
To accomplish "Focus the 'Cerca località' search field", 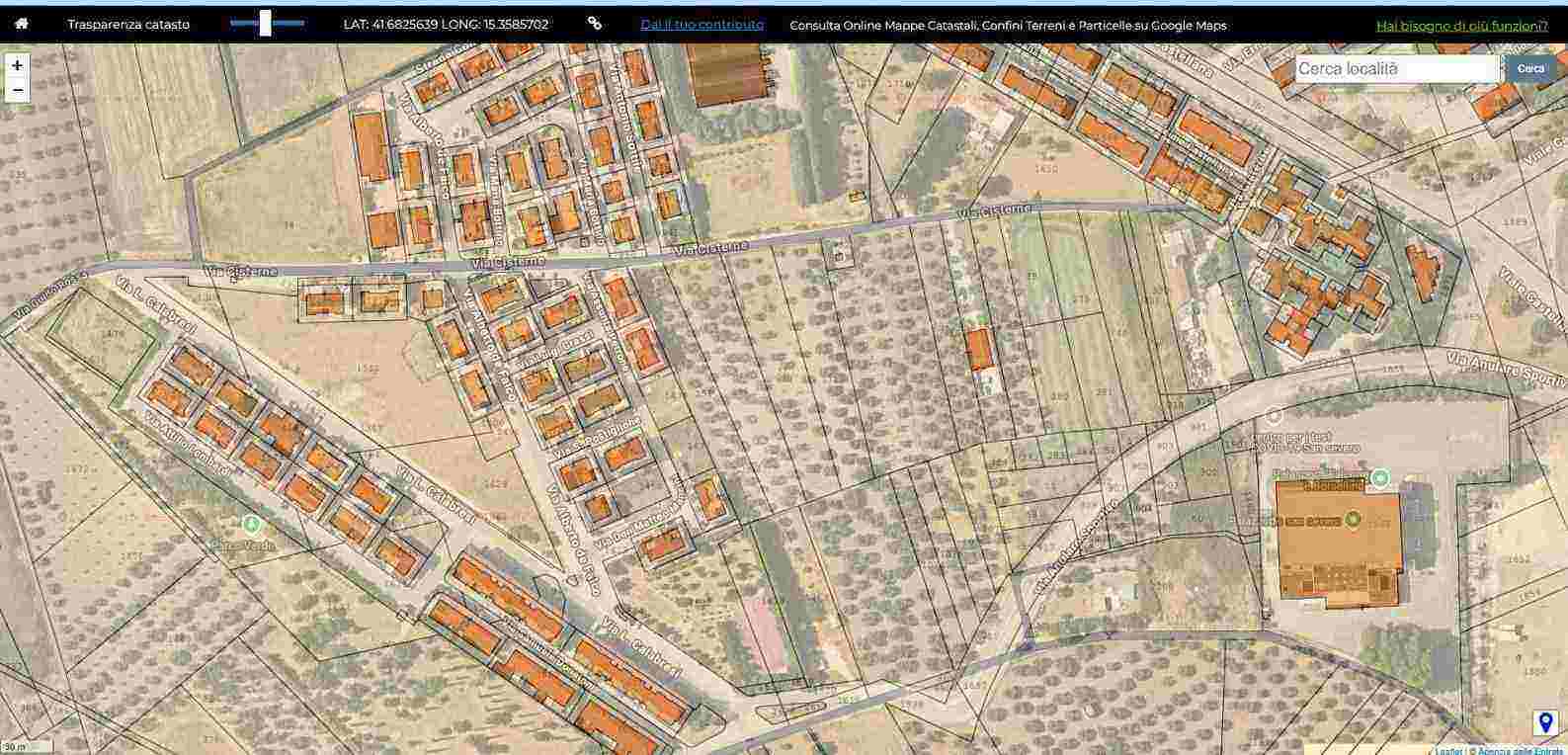I will (x=1396, y=68).
